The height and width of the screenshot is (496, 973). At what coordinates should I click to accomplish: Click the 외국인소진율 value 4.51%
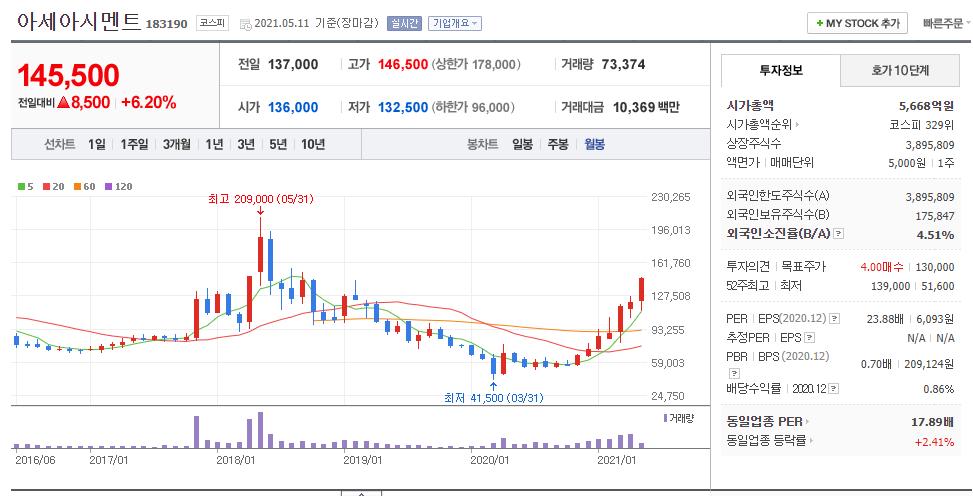tap(935, 235)
